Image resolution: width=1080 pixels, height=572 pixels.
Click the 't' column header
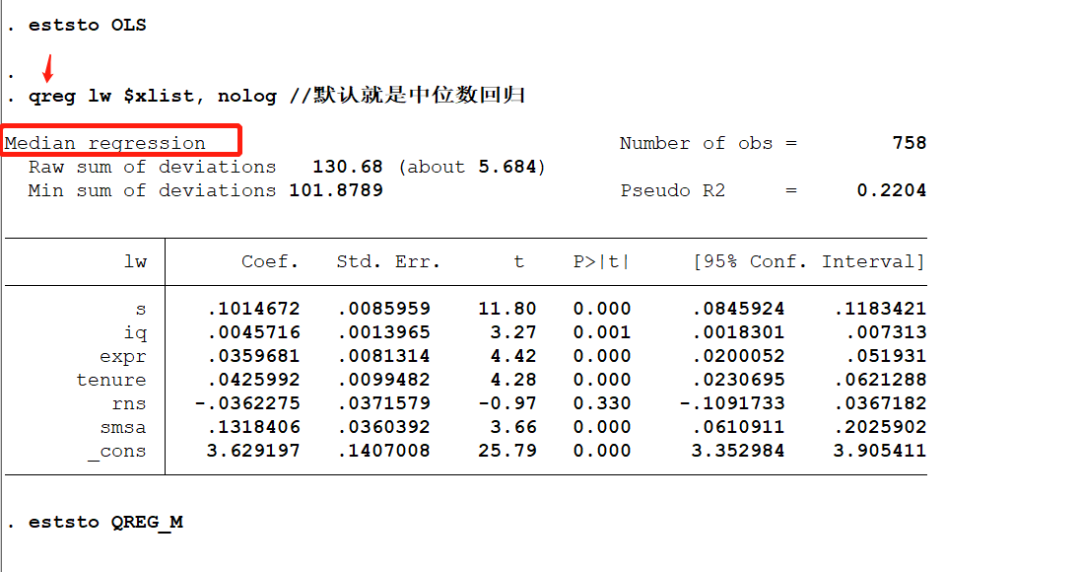click(x=519, y=262)
